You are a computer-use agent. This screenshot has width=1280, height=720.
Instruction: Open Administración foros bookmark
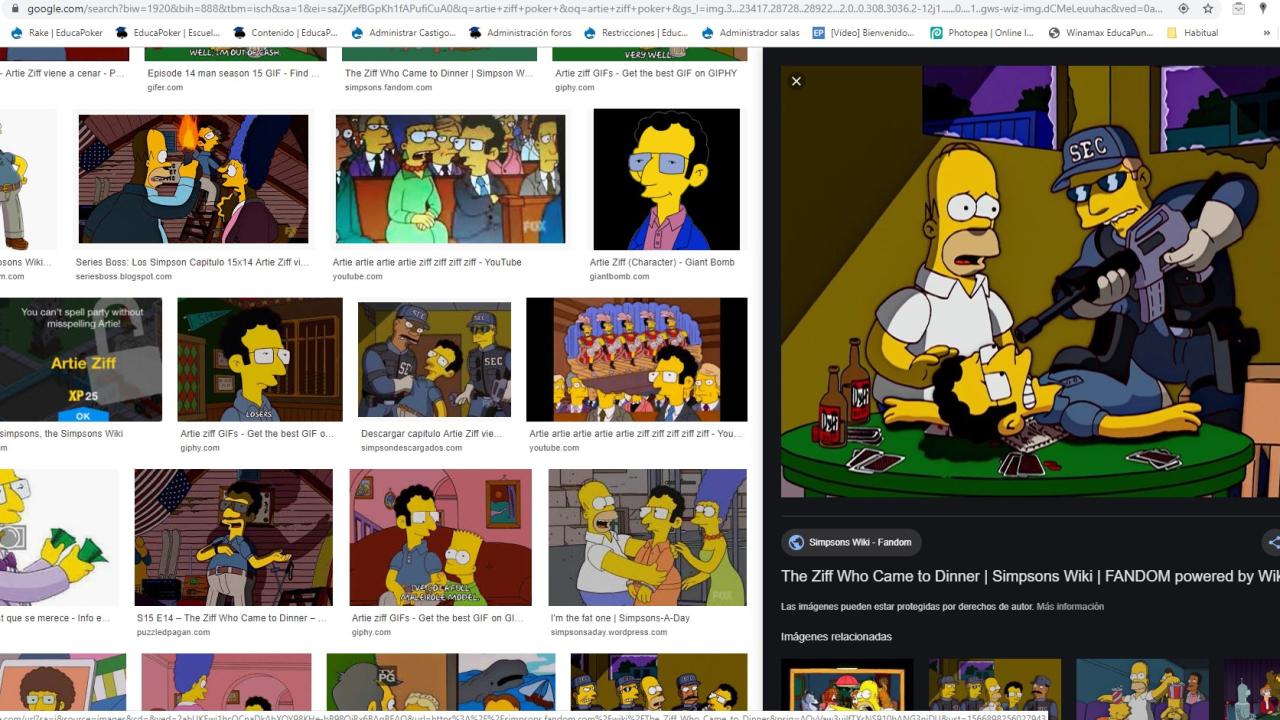tap(520, 32)
